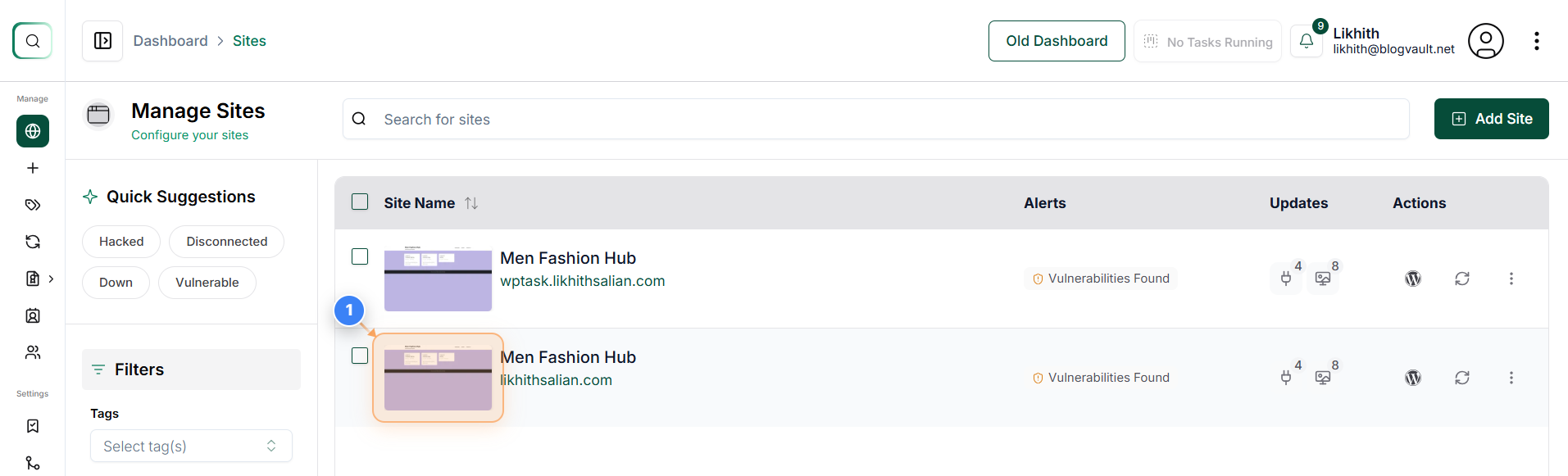Sync the wptask.likhithsalian.com site
The width and height of the screenshot is (1568, 476).
1462,279
